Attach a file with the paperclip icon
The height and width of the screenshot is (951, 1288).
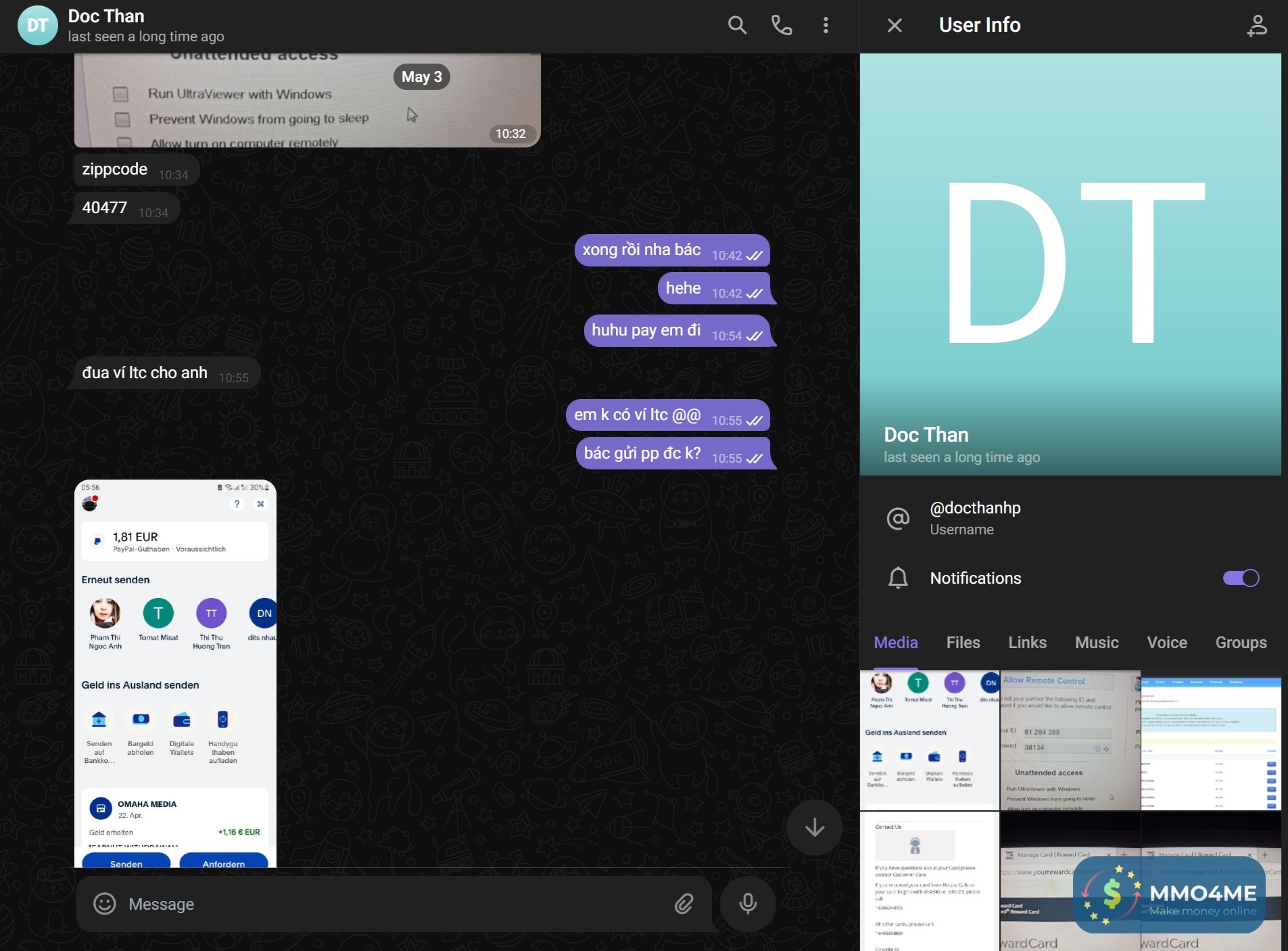(684, 904)
